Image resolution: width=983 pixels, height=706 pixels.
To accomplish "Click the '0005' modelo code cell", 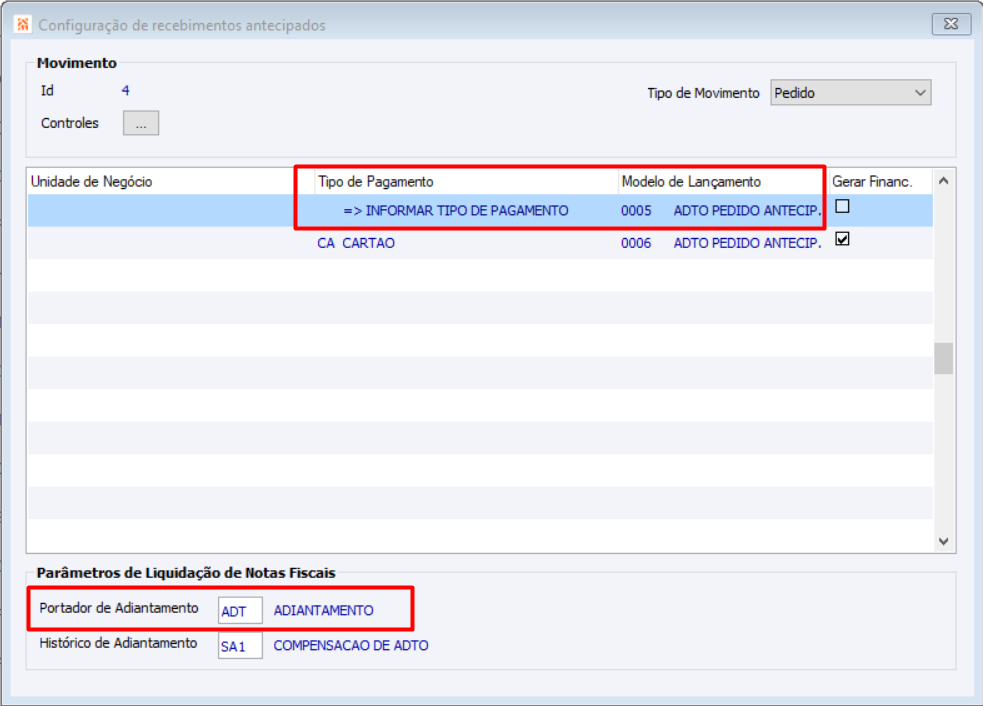I will (x=636, y=211).
